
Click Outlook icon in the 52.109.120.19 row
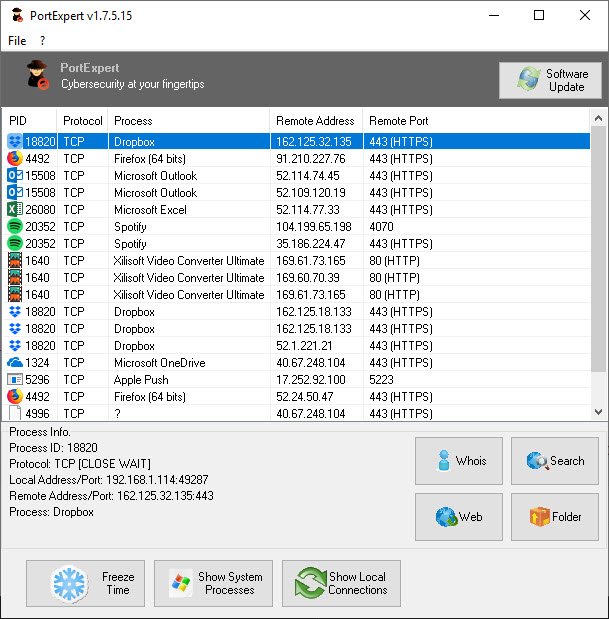point(15,192)
